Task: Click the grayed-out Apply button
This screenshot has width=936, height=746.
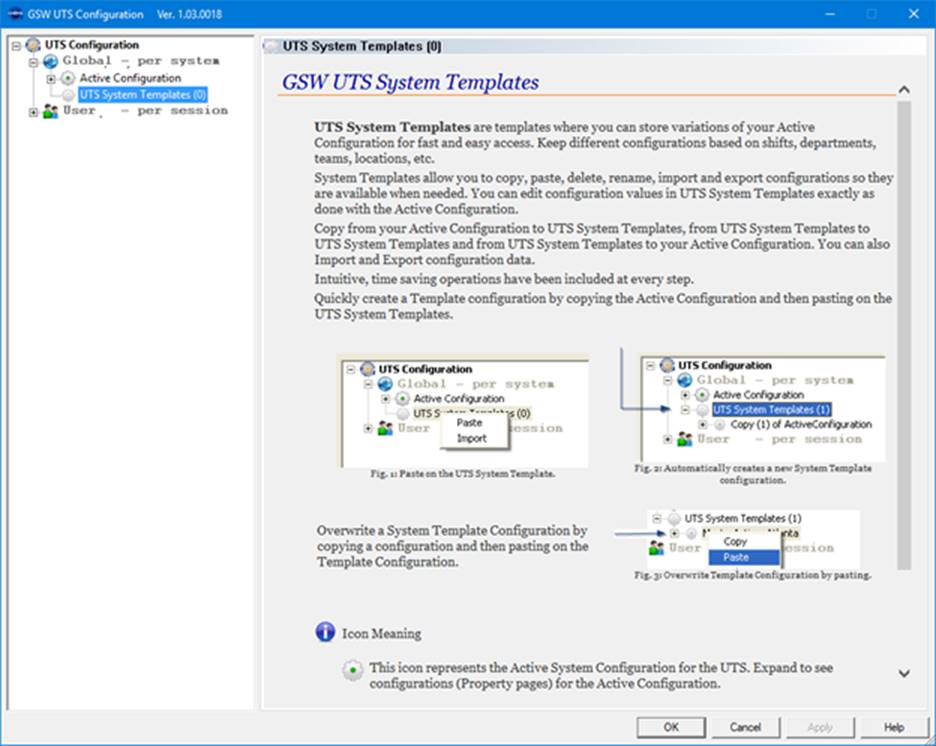Action: click(820, 727)
